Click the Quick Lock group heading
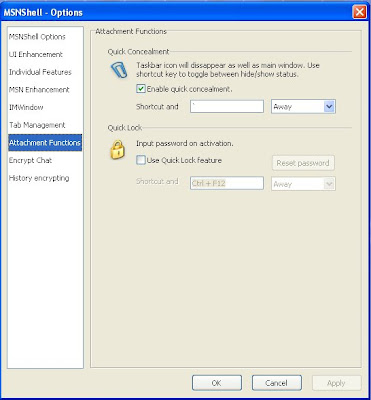The height and width of the screenshot is (400, 371). [x=125, y=128]
